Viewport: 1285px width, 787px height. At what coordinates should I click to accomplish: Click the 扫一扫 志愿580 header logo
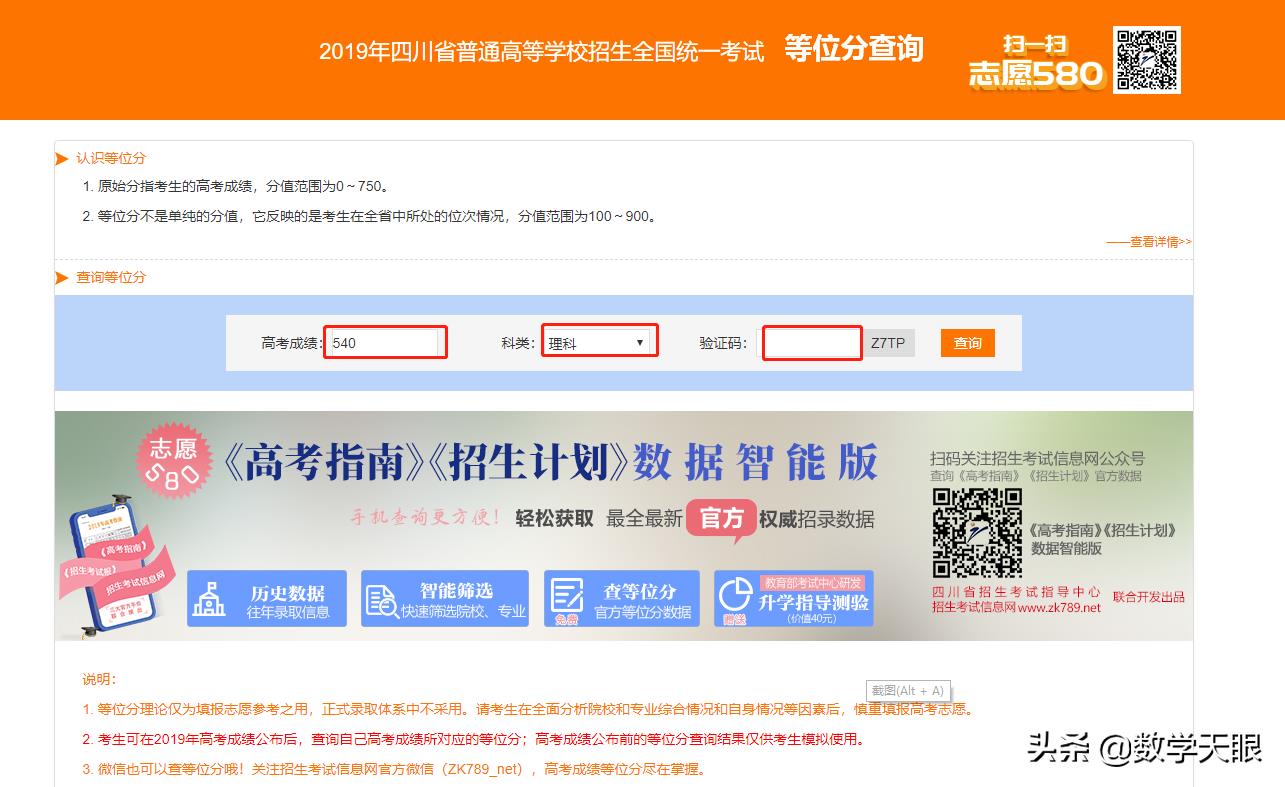tap(1035, 62)
